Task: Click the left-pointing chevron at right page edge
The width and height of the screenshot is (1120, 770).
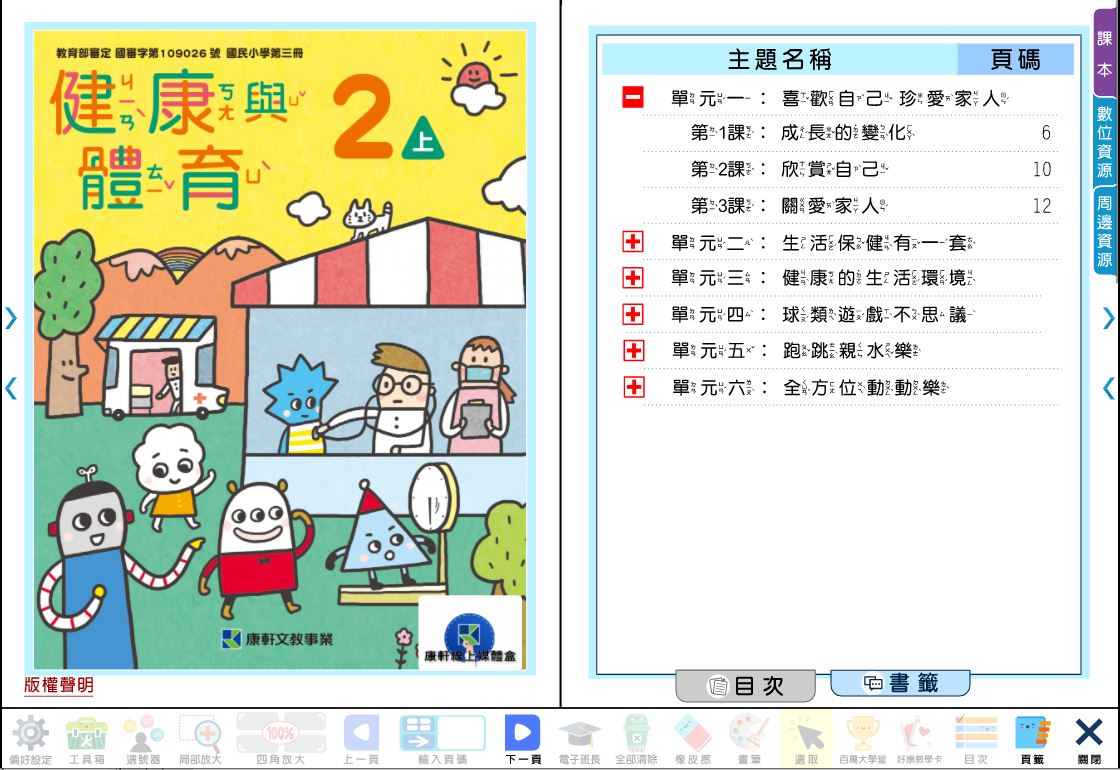Action: pyautogui.click(x=1108, y=388)
